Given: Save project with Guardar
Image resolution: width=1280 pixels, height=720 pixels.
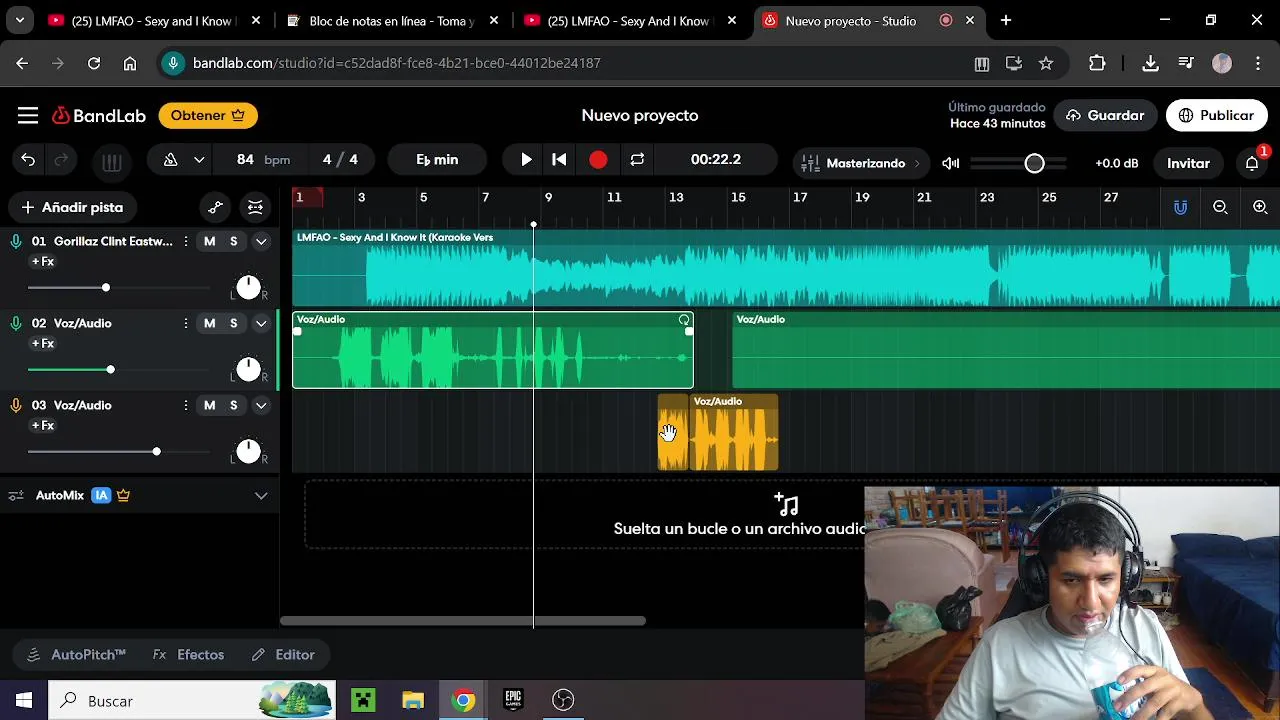Looking at the screenshot, I should [x=1105, y=116].
